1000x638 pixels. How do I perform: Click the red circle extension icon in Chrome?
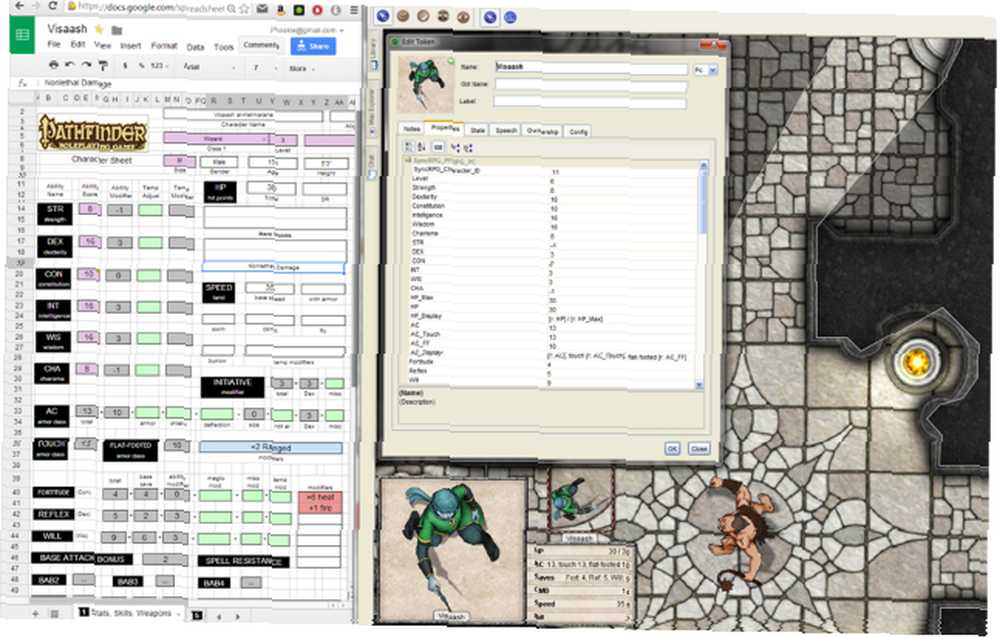317,10
